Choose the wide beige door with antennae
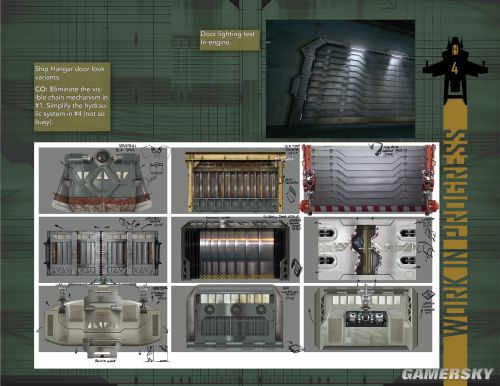The height and width of the screenshot is (386, 500). pyautogui.click(x=103, y=319)
